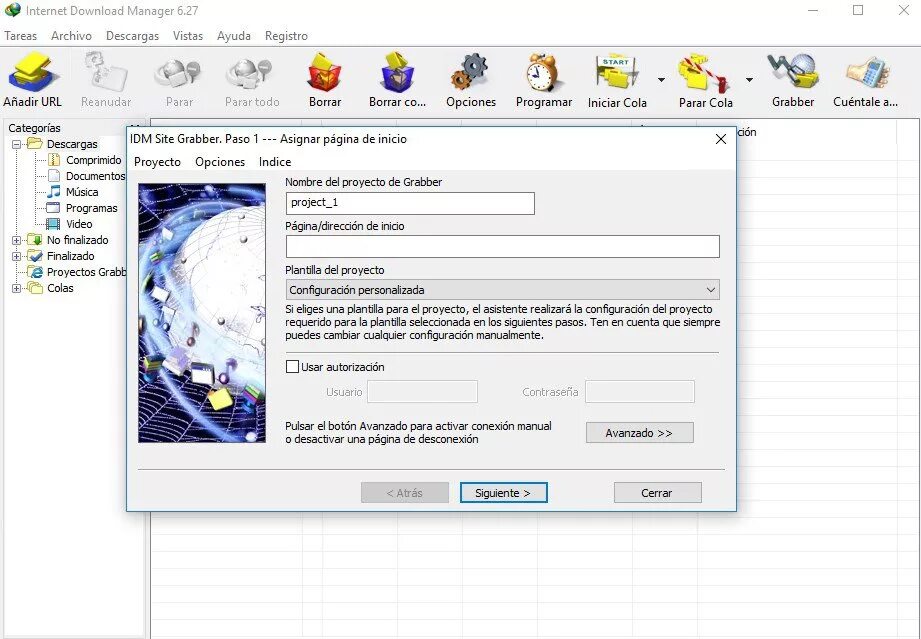Open the Parar Cola dropdown arrow
This screenshot has width=921, height=639.
tap(749, 79)
